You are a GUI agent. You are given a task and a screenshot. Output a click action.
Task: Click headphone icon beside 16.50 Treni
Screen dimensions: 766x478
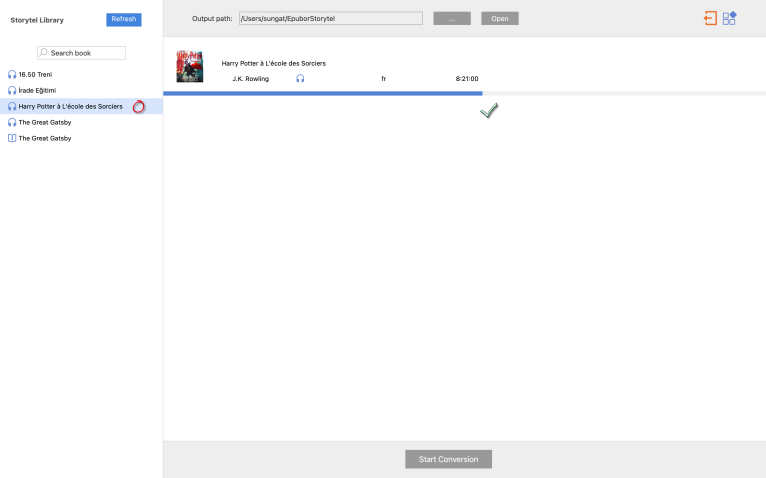[x=12, y=74]
